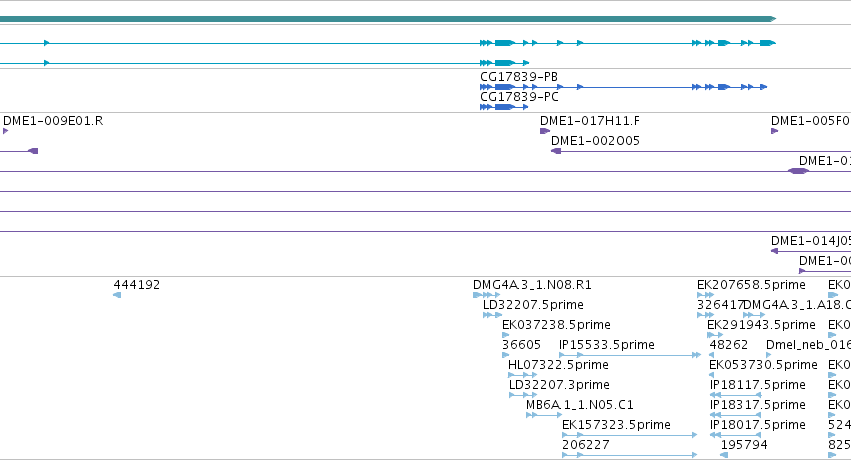Click the purple glyph under DME1-017H11.F

click(x=545, y=131)
